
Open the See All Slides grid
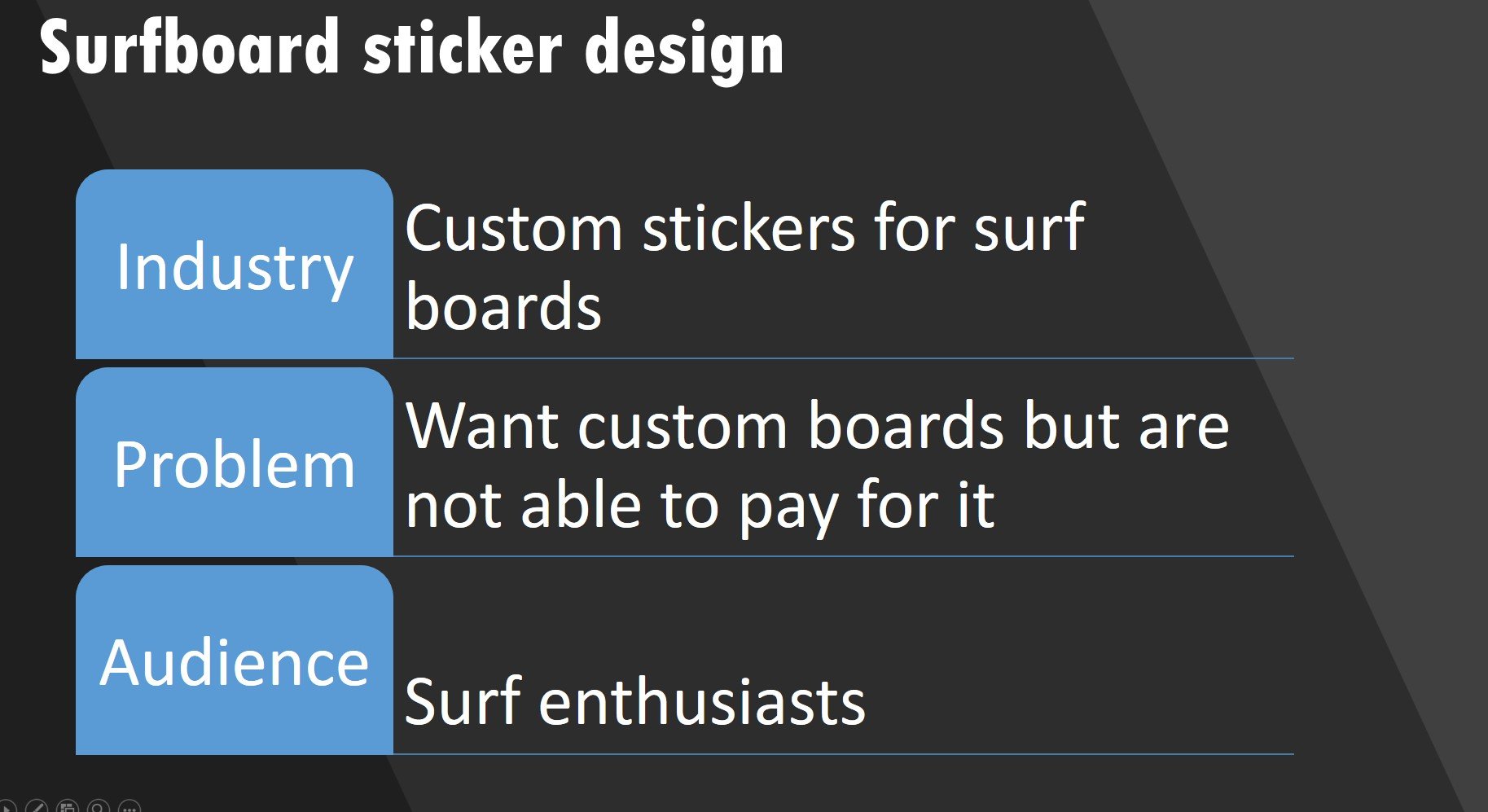[x=68, y=807]
